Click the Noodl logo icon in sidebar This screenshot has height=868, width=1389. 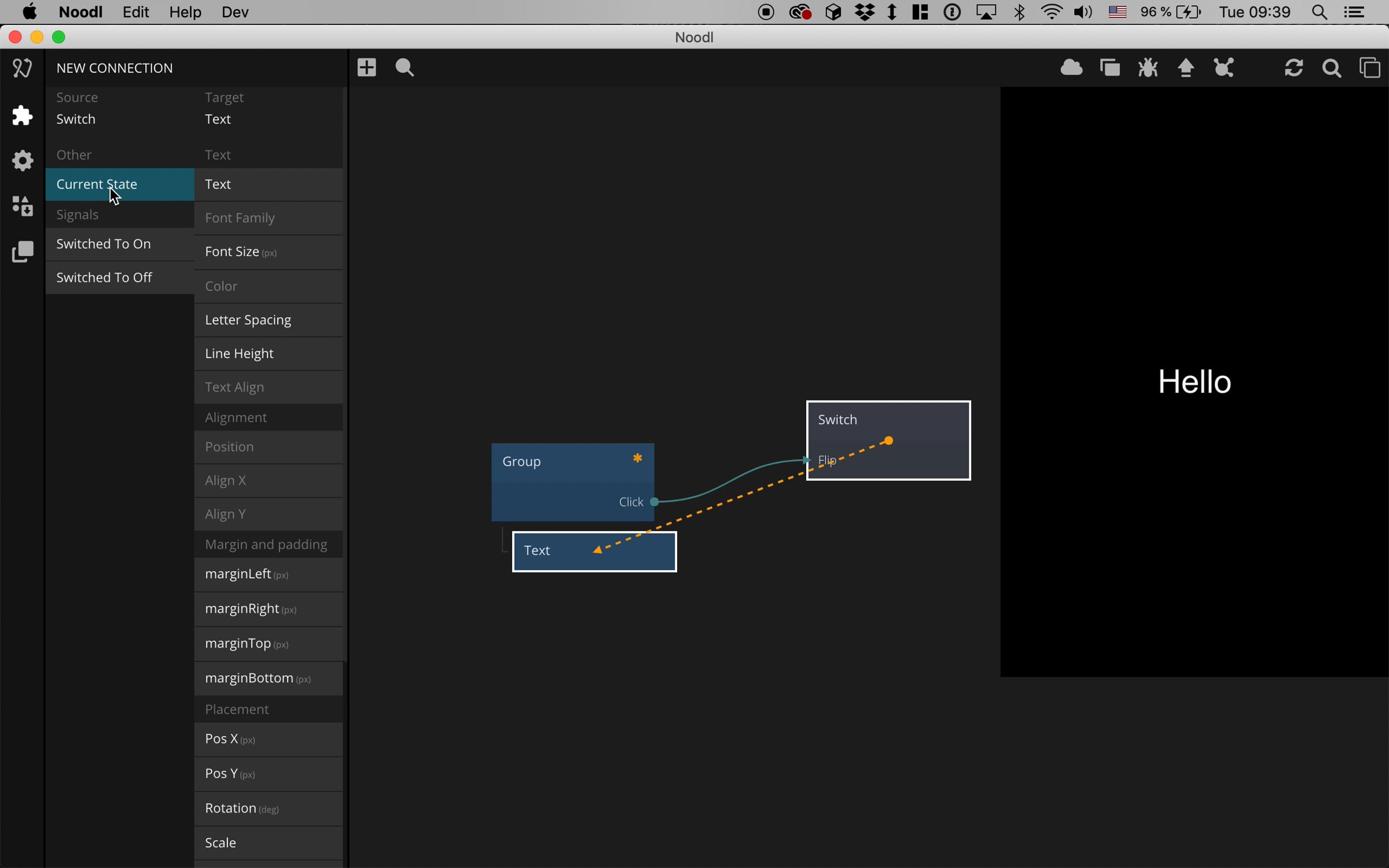[x=22, y=68]
